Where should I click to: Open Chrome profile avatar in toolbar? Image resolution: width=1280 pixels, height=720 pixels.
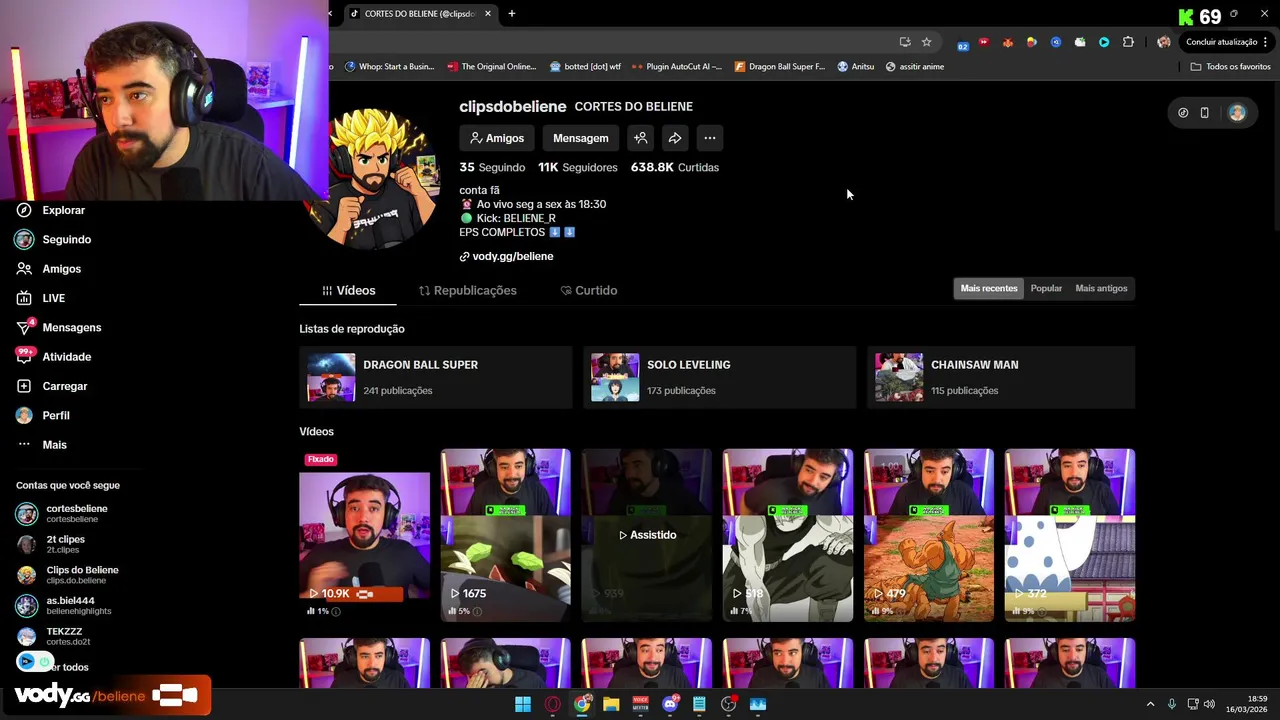point(1163,42)
